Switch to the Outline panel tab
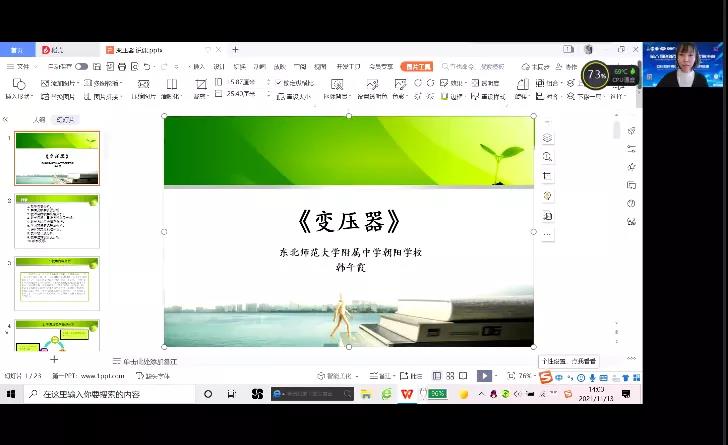 [39, 119]
